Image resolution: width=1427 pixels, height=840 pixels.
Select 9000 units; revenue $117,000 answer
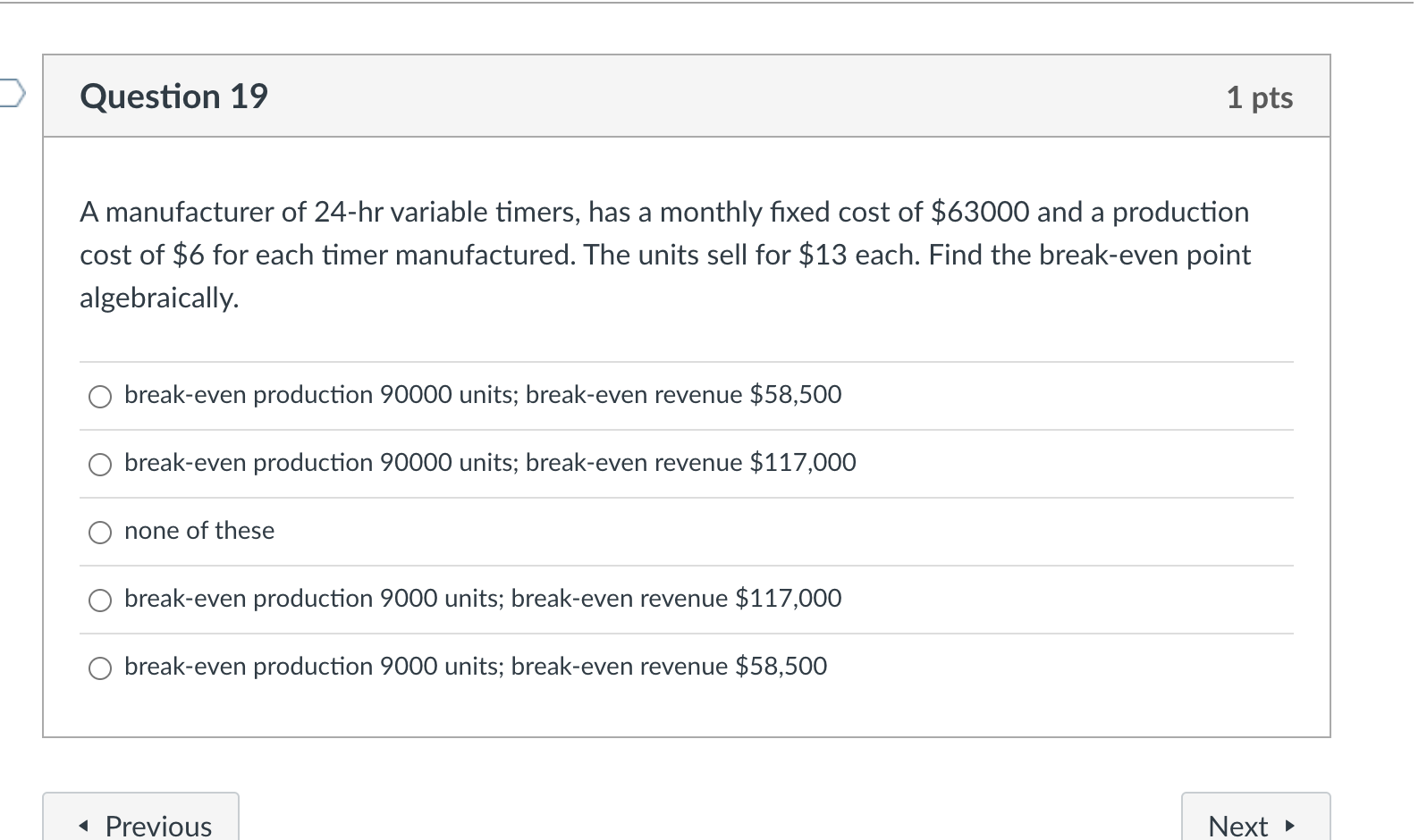point(100,600)
